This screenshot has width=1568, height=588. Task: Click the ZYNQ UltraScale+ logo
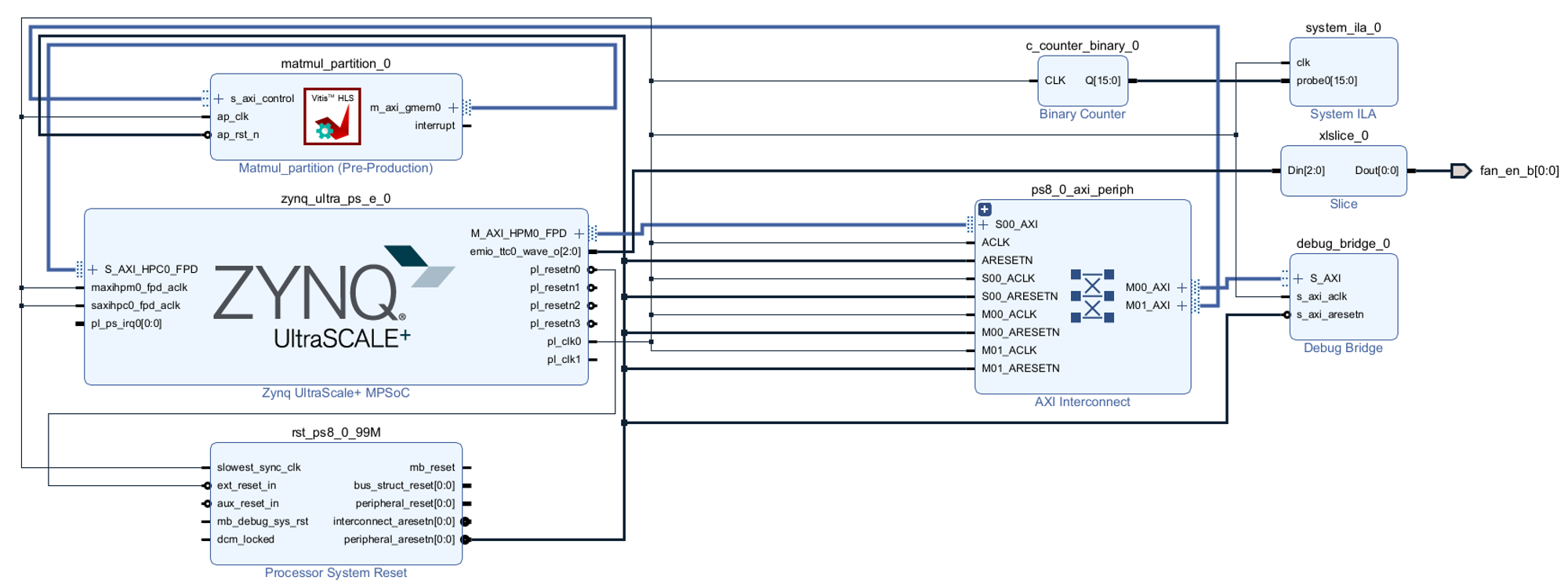point(334,297)
